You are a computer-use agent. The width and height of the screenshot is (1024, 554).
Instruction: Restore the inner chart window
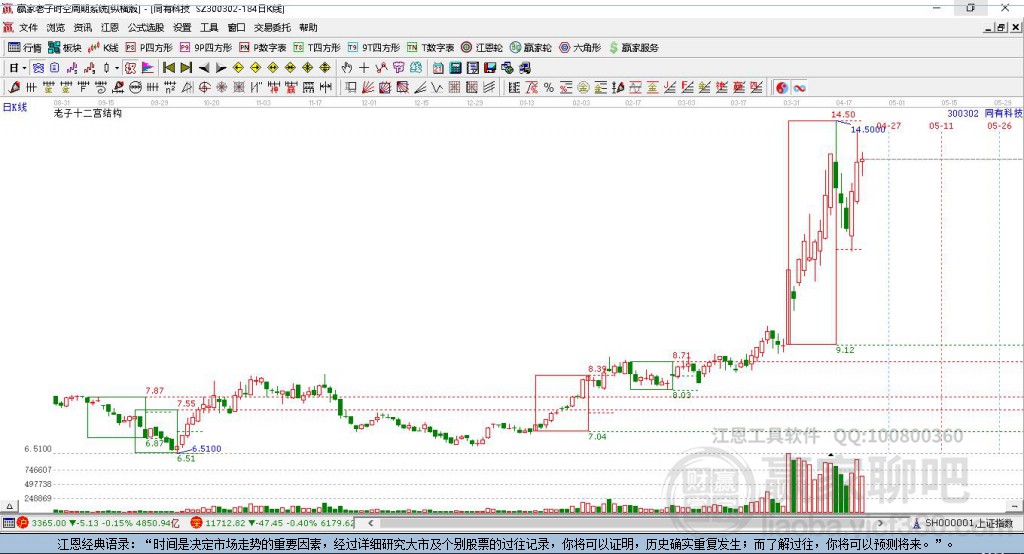1001,27
